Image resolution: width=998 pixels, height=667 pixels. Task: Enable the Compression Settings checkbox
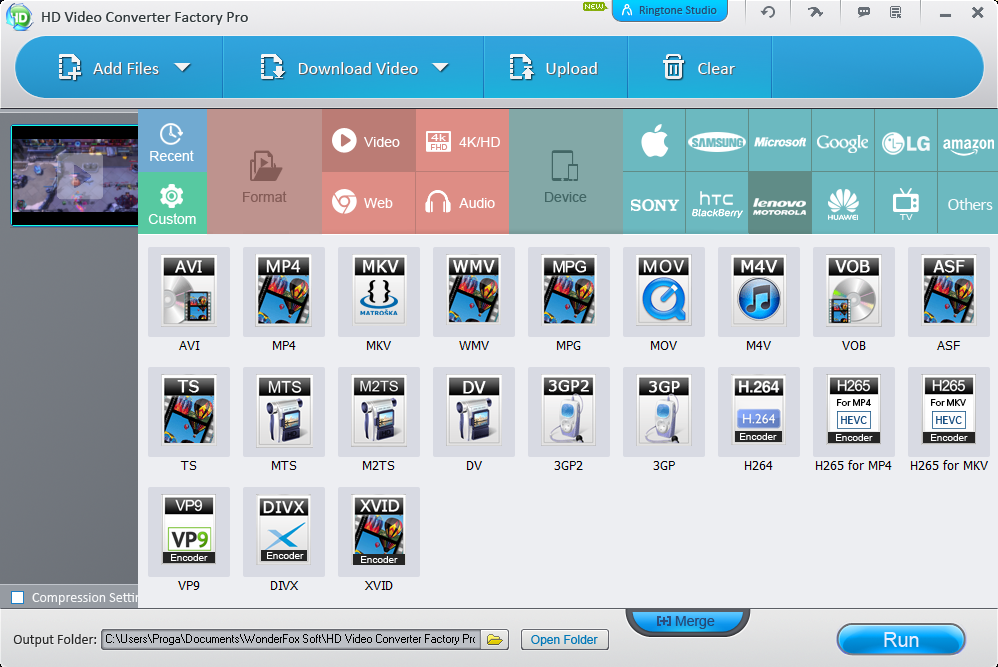[17, 598]
